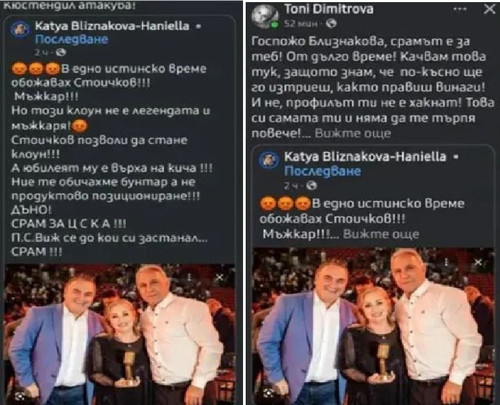Open Katya Bliznakova avatar in shared post
The image size is (500, 405).
pos(269,160)
